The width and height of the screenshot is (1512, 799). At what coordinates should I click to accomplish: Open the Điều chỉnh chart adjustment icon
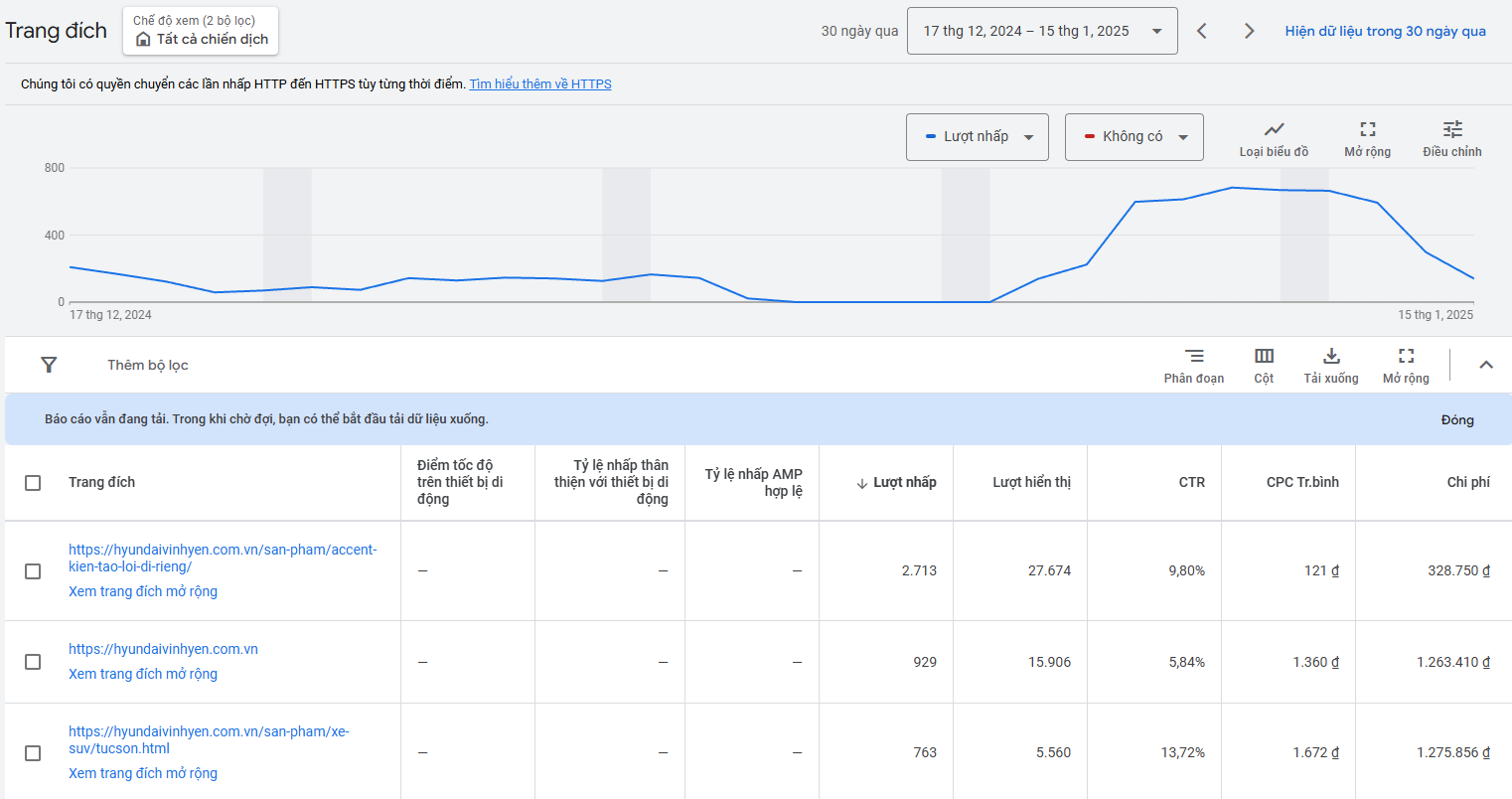pyautogui.click(x=1451, y=130)
